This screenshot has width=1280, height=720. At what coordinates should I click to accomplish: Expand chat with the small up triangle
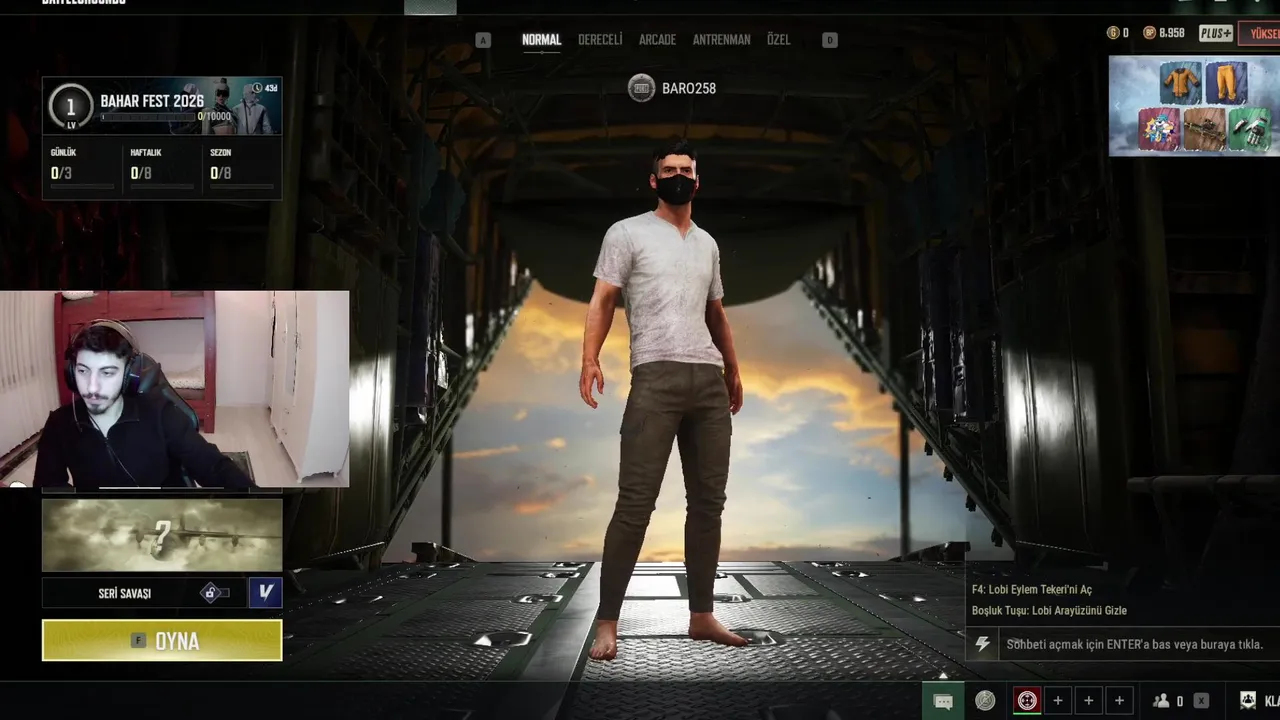(x=942, y=675)
